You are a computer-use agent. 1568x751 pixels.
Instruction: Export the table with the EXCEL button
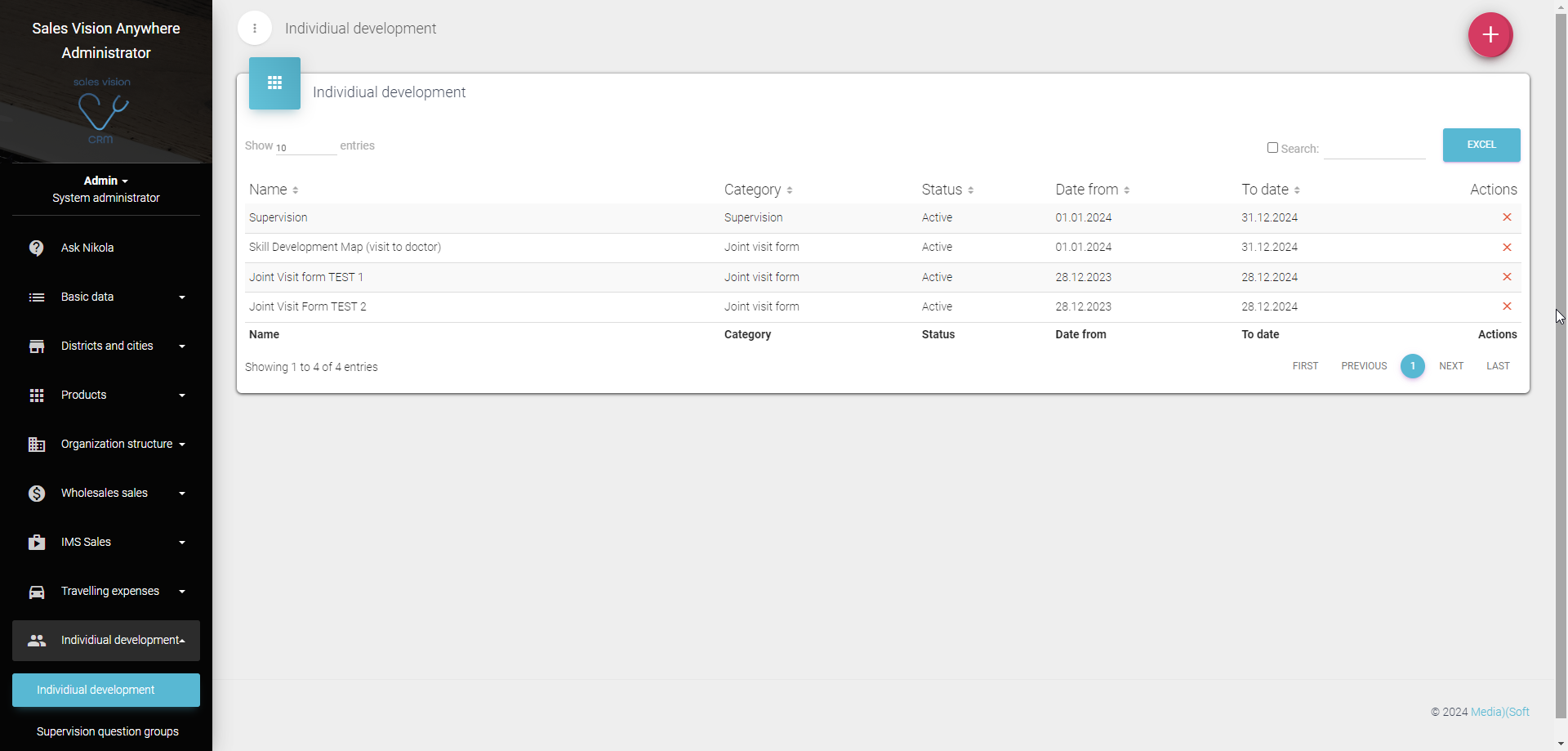tap(1481, 145)
